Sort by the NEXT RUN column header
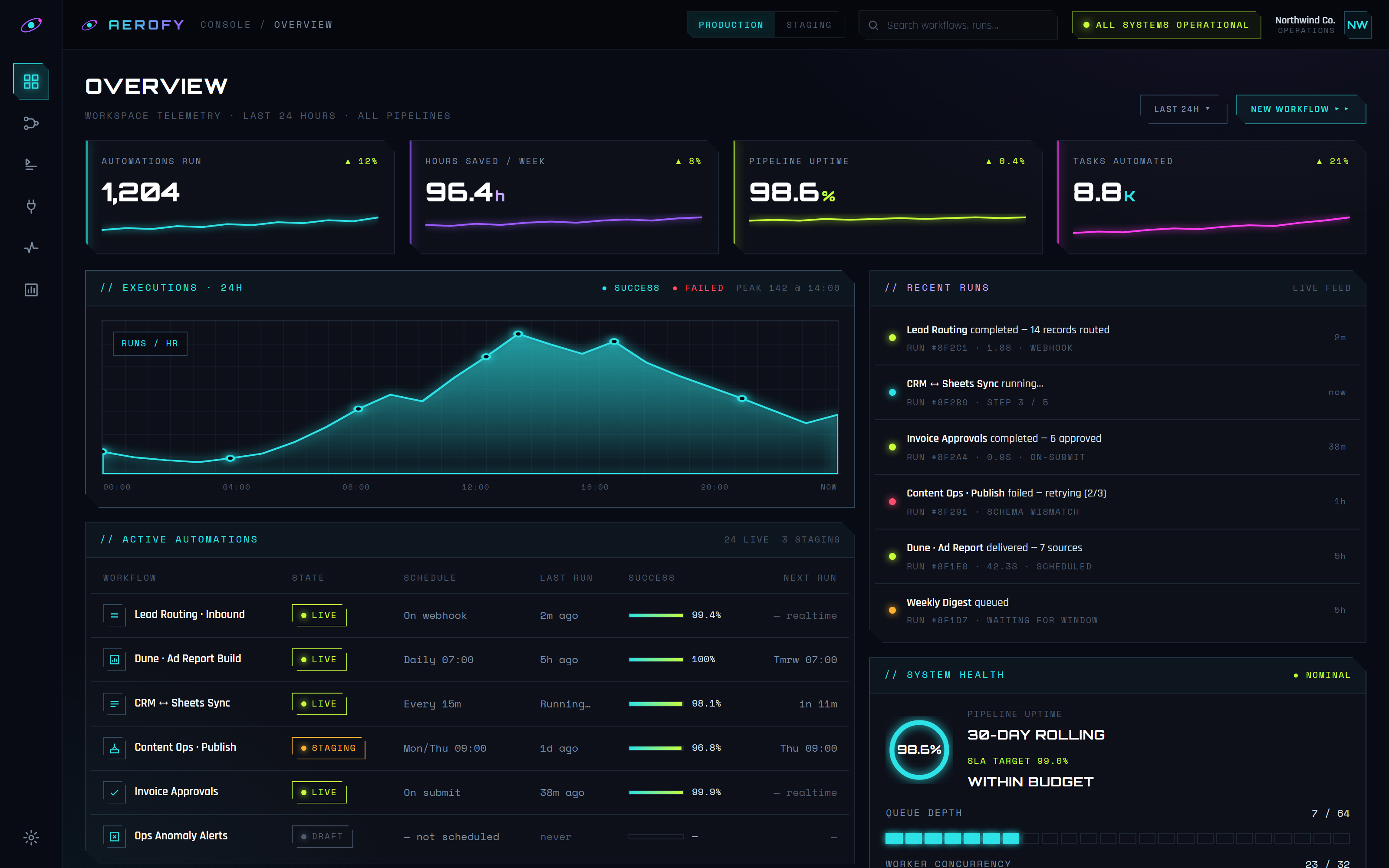The image size is (1389, 868). click(x=810, y=578)
